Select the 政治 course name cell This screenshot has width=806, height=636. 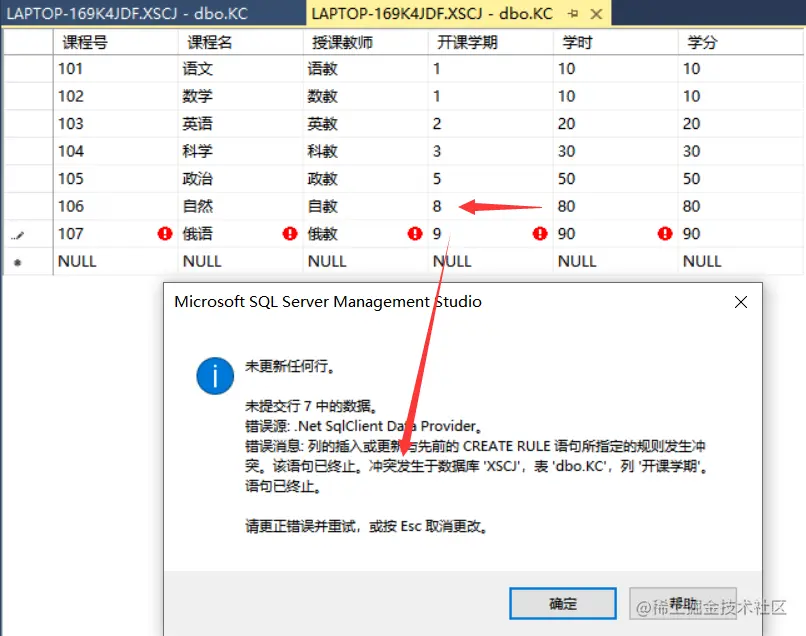tap(241, 179)
